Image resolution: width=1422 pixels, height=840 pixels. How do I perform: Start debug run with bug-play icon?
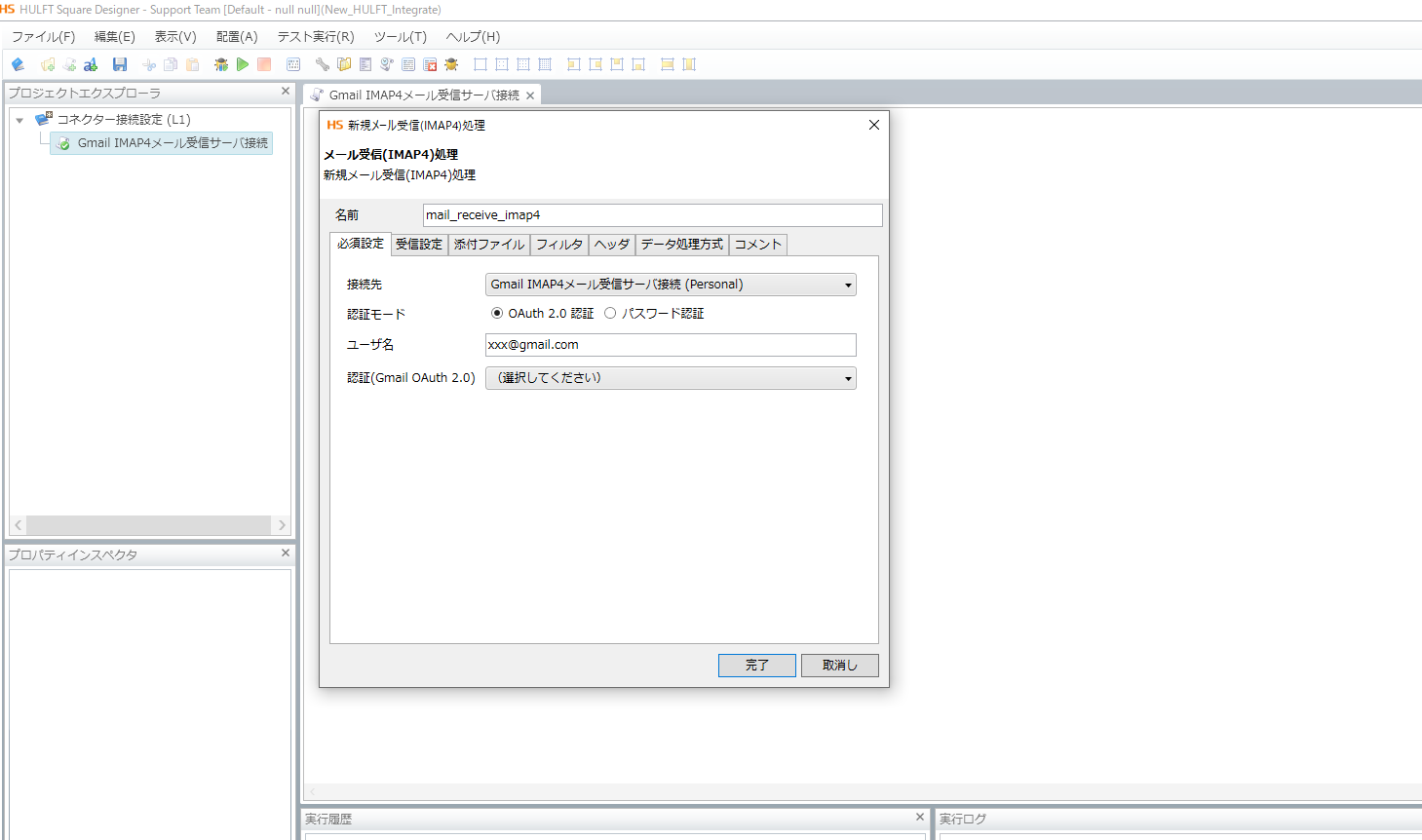(x=221, y=64)
